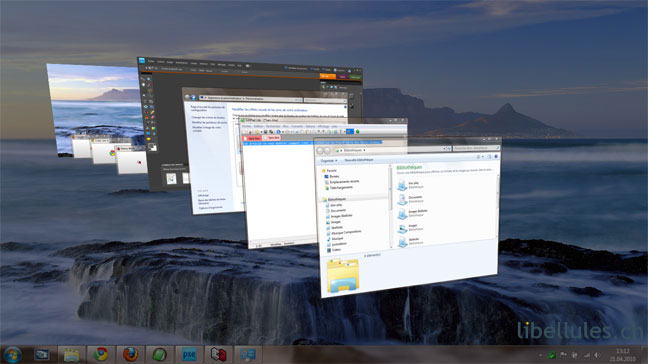
Task: Click the Nouvelle bibliothèque toolbar button
Action: click(x=359, y=159)
